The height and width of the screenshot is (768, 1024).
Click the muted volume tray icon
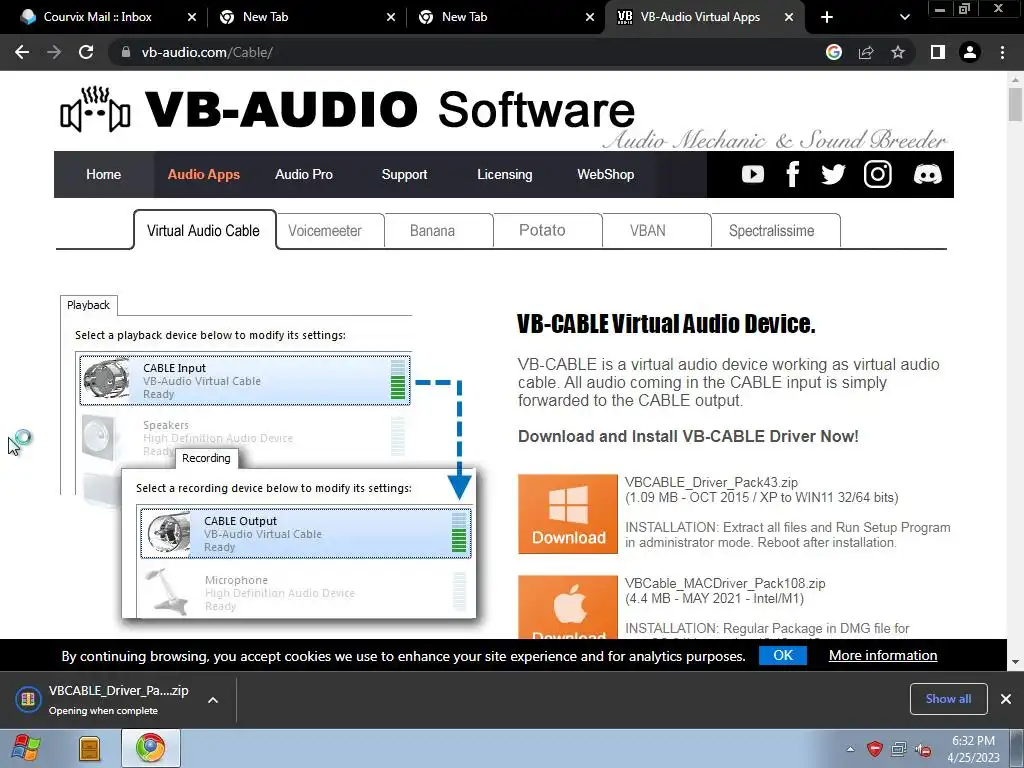(923, 749)
